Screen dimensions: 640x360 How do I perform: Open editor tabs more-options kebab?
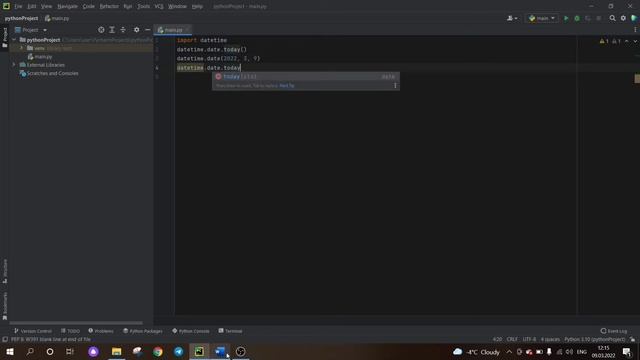(635, 30)
